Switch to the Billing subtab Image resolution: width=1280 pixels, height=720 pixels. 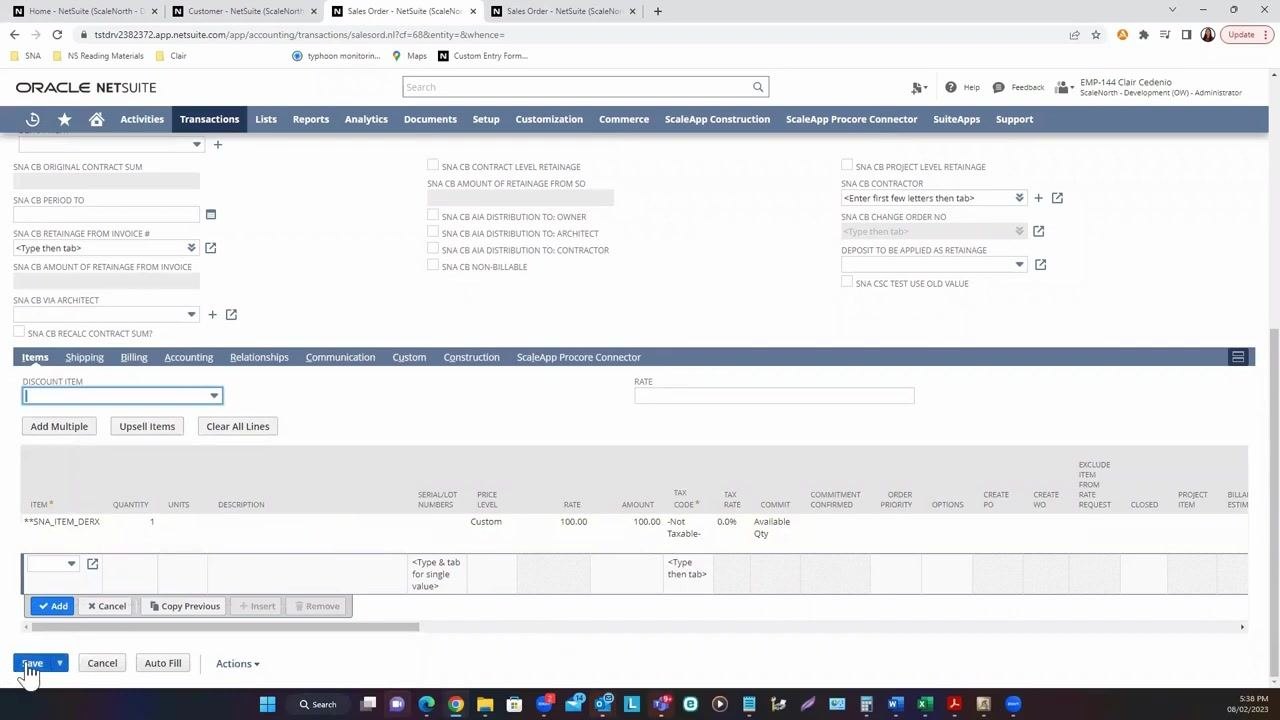click(x=133, y=357)
